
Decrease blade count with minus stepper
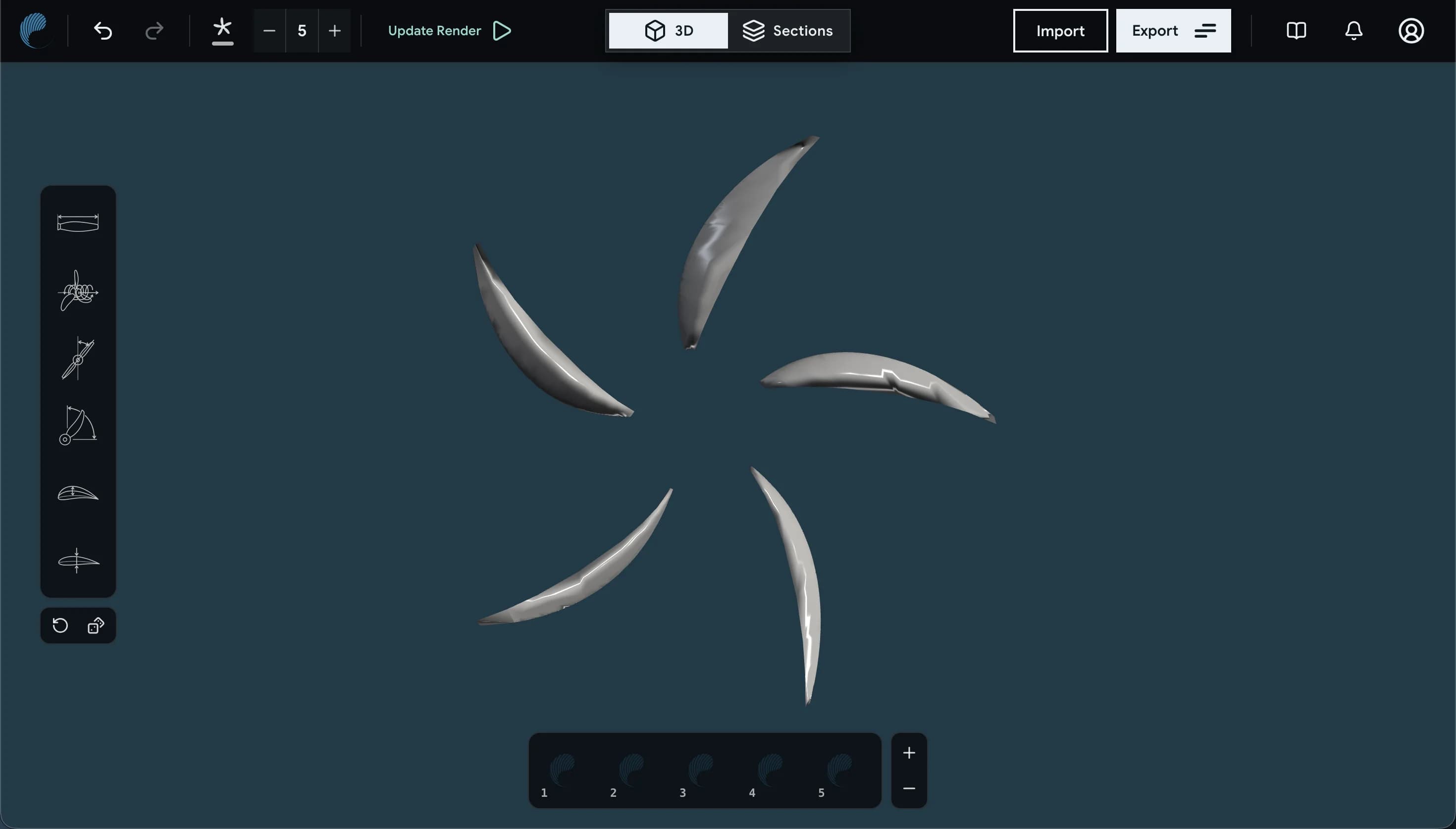pos(270,31)
